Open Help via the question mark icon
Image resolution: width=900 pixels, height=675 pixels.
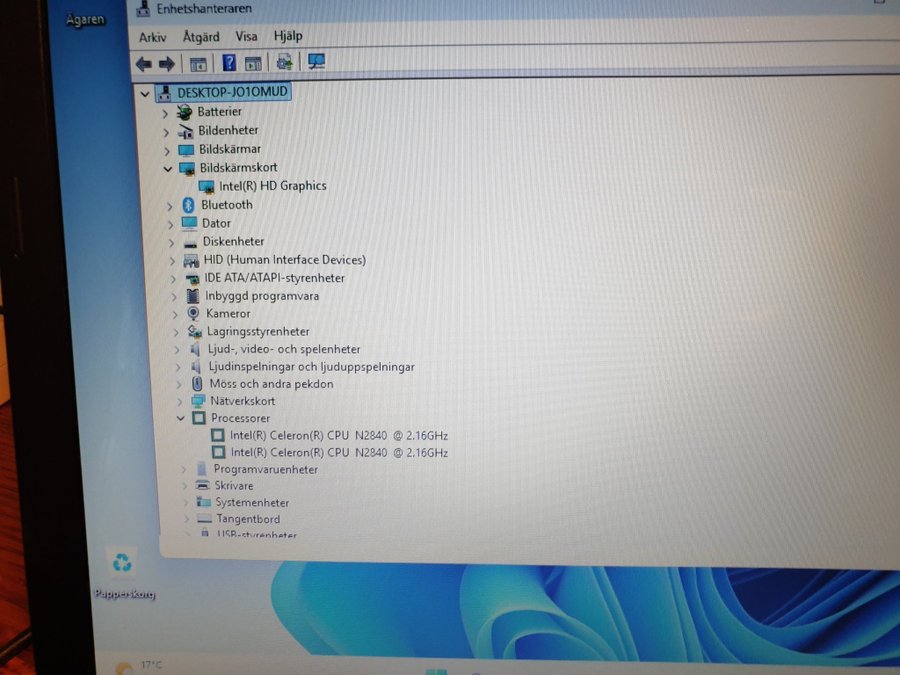(x=229, y=63)
